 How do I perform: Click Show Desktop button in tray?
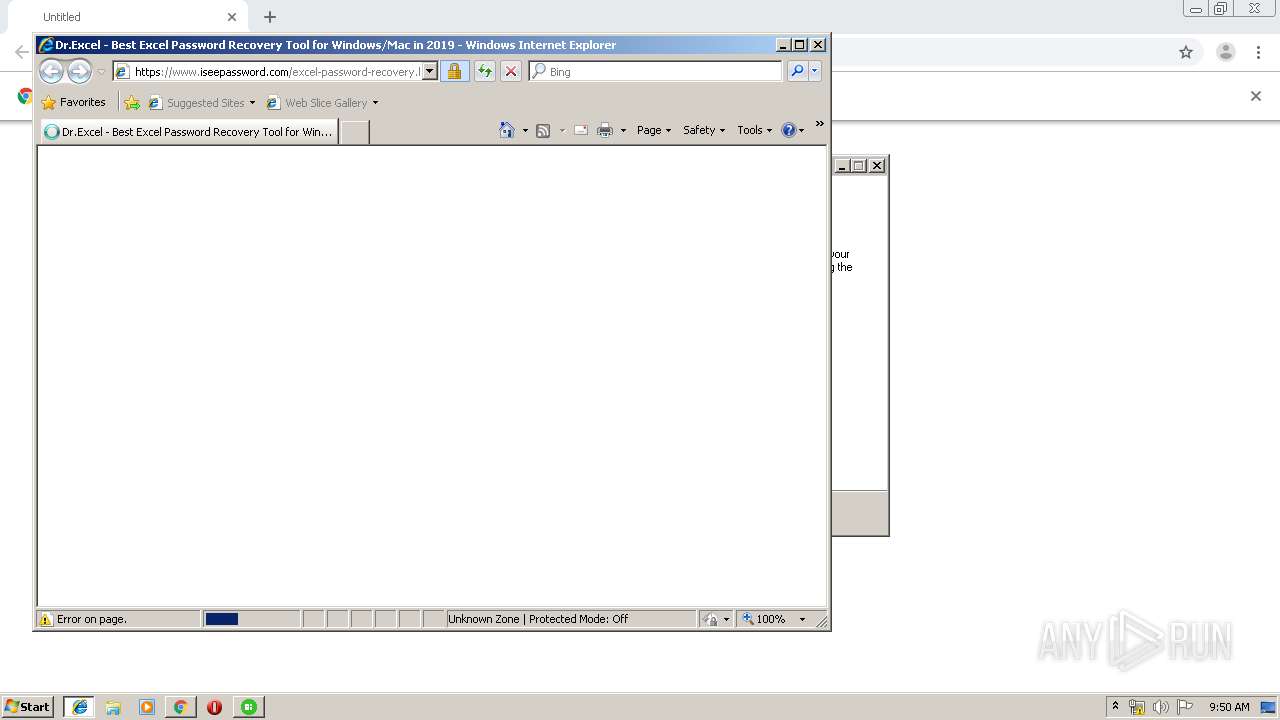tap(1270, 707)
